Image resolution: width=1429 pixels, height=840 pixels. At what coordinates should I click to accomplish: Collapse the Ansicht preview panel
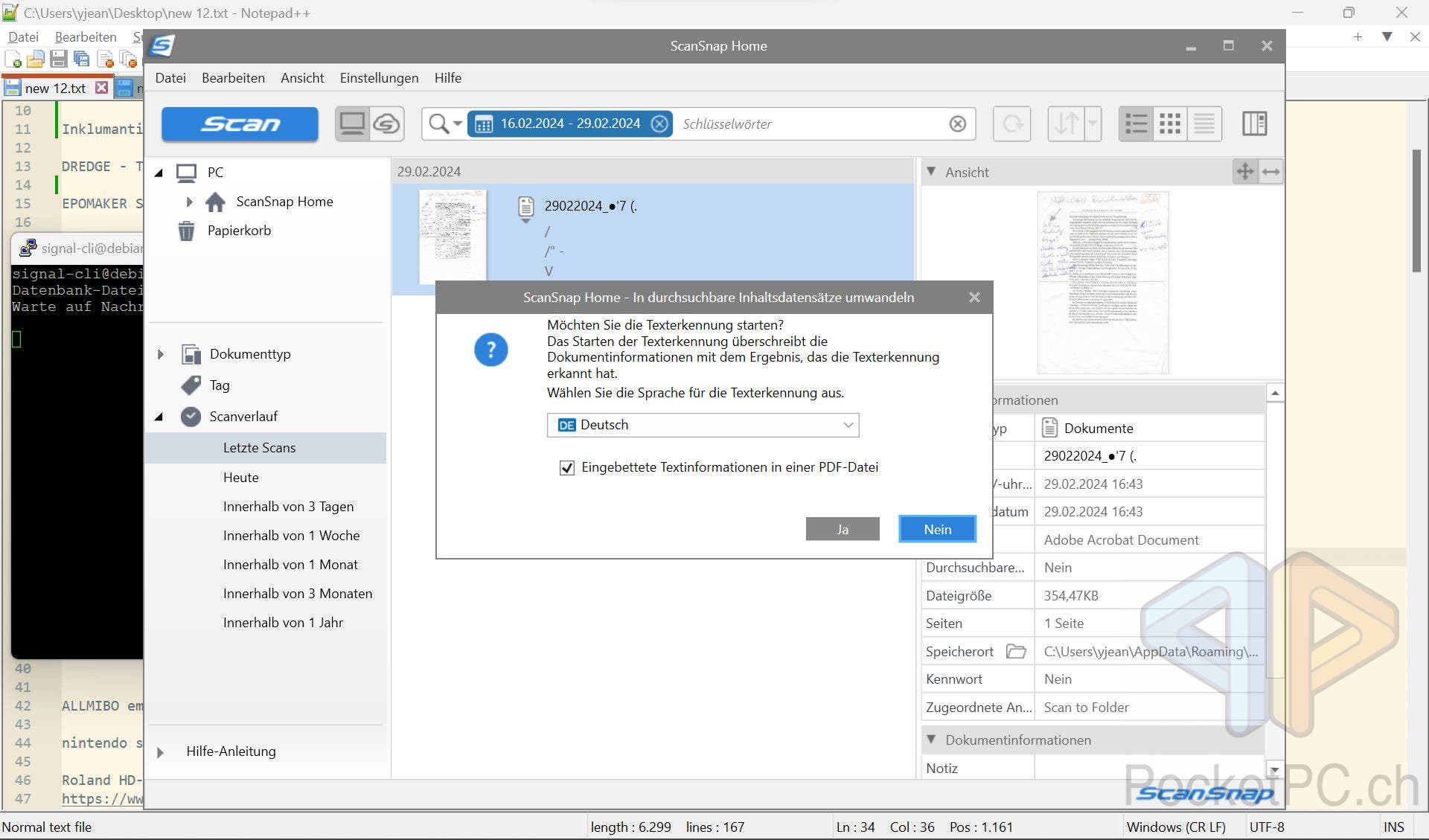[931, 171]
